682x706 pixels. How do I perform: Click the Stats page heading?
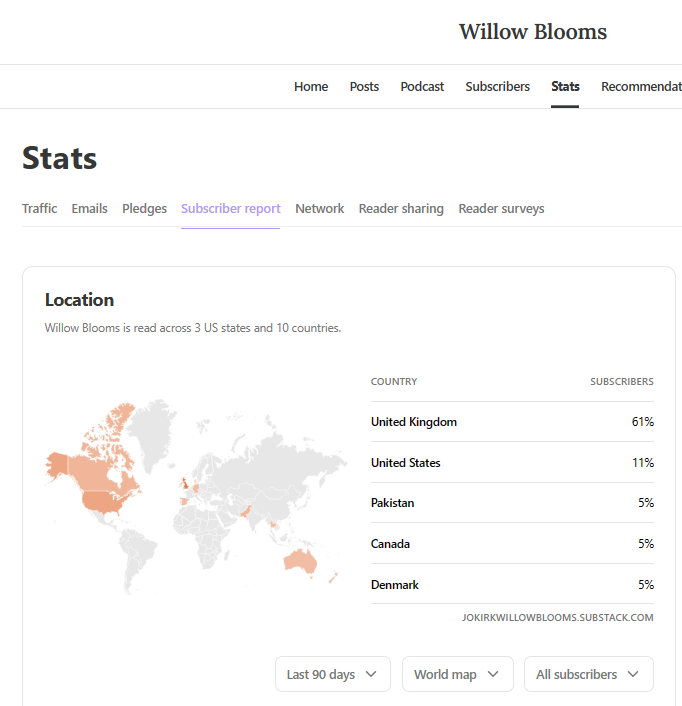click(x=59, y=158)
